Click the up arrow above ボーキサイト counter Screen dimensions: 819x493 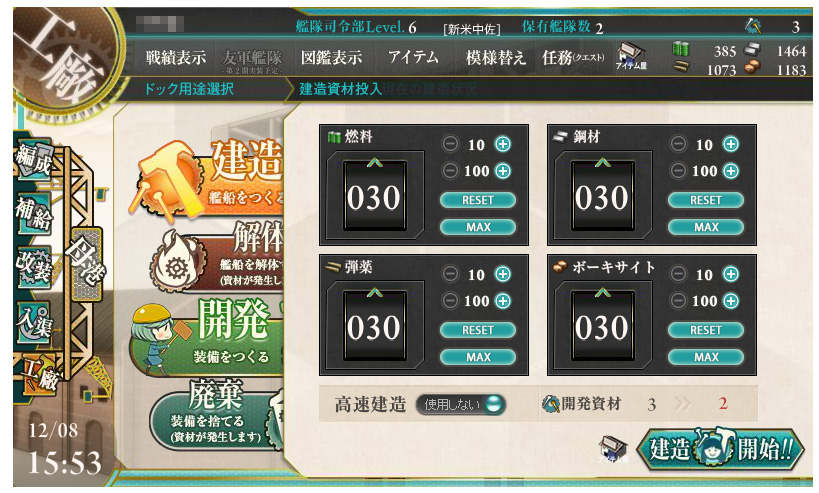pos(602,292)
